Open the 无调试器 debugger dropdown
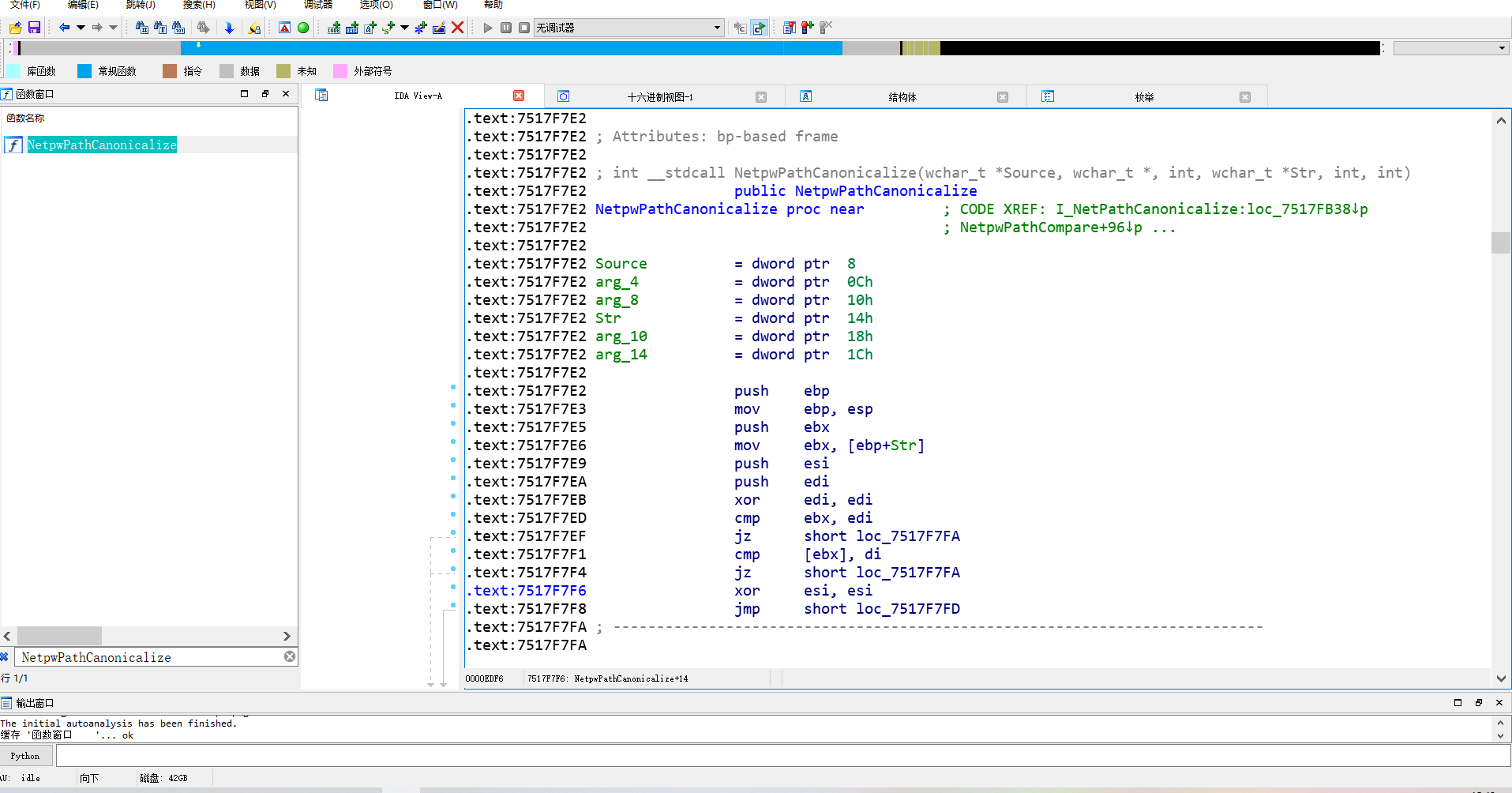Screen dimensions: 1512x793 (717, 28)
